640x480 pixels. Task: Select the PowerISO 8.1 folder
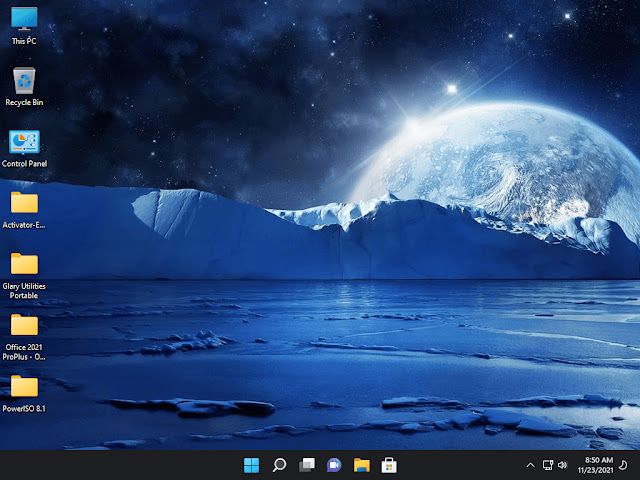pyautogui.click(x=24, y=393)
